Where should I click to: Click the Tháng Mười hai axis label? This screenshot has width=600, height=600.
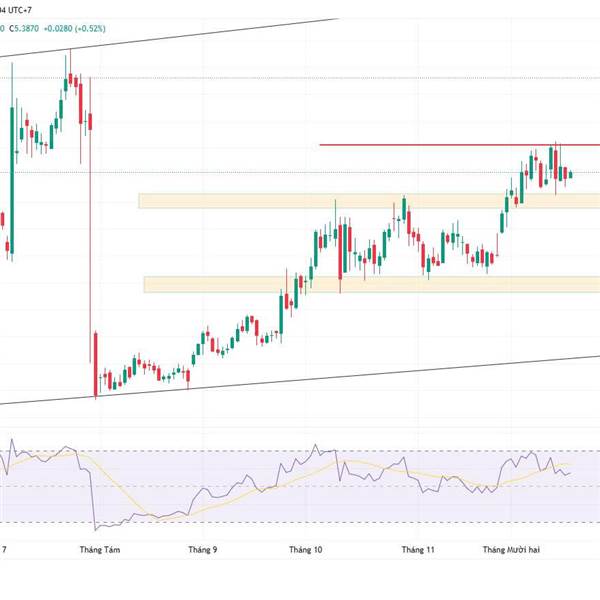(x=511, y=550)
